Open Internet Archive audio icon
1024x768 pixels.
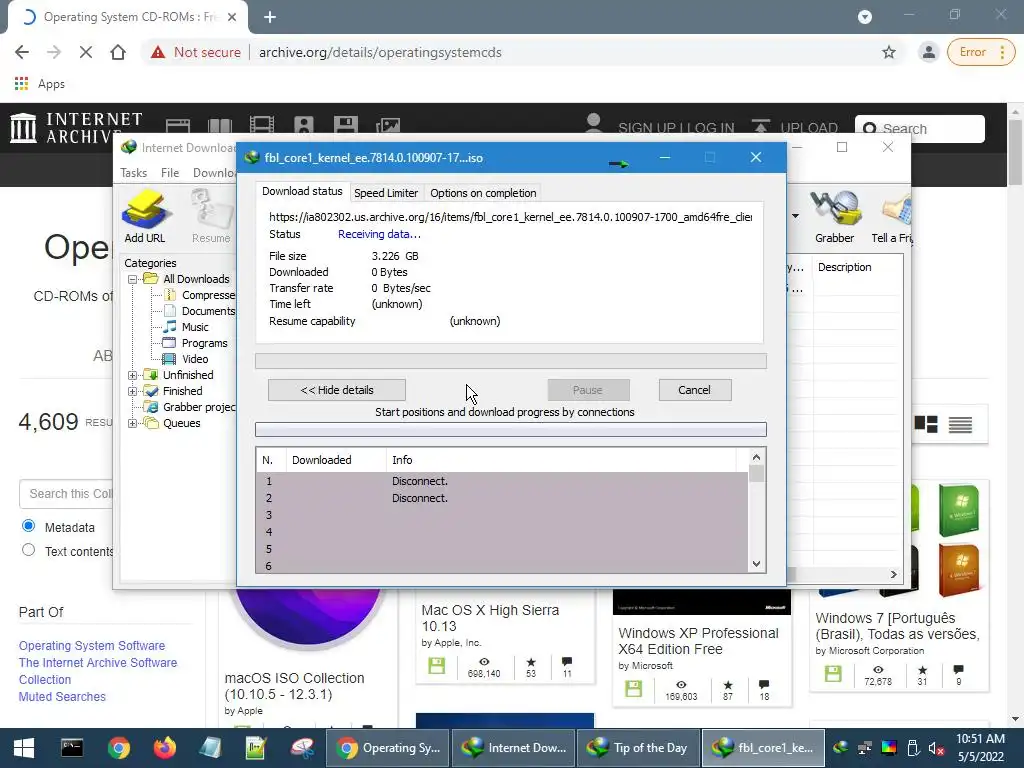(304, 124)
